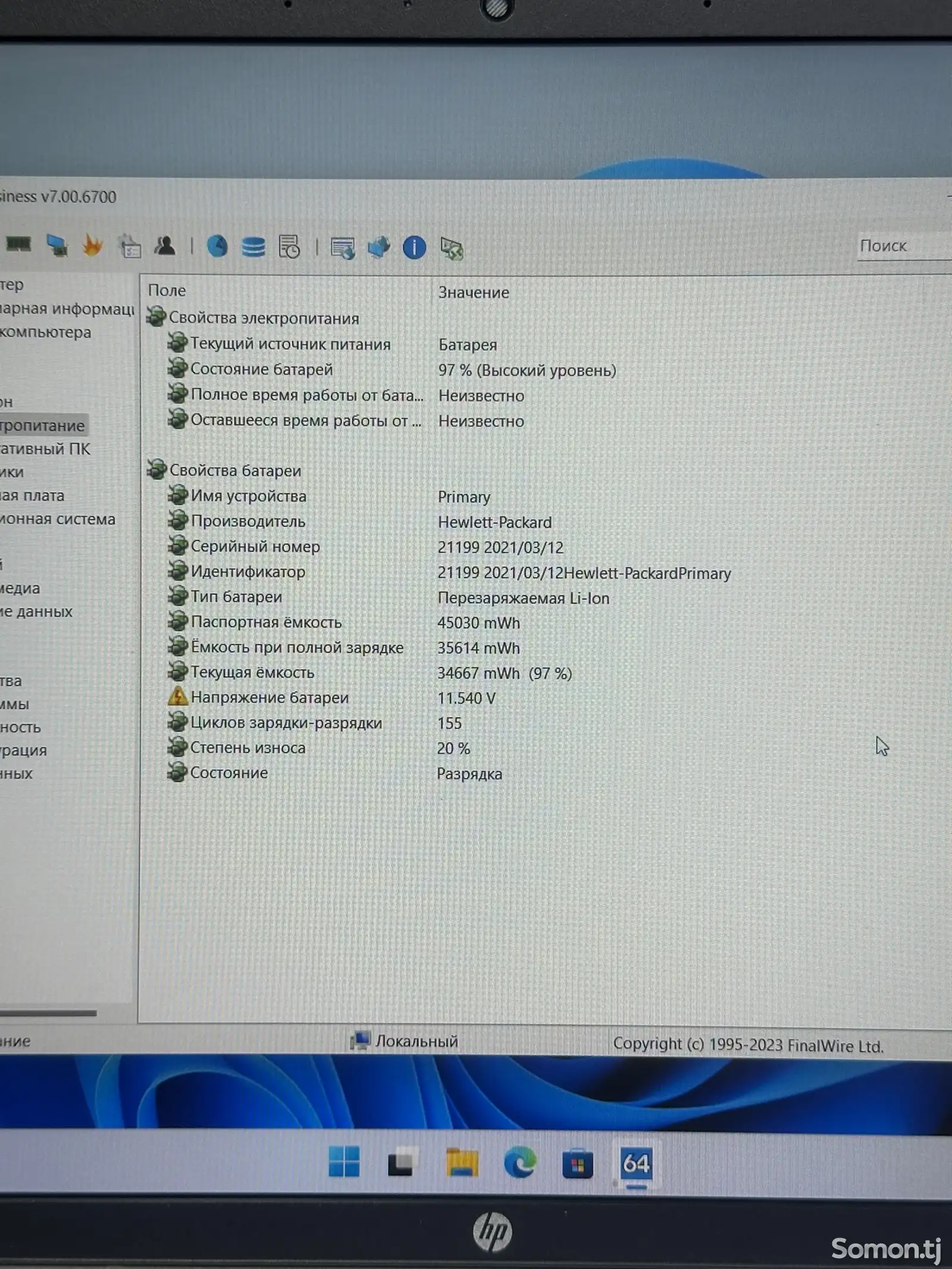The width and height of the screenshot is (952, 1269).
Task: Select the Тип батареи row label
Action: [x=236, y=596]
